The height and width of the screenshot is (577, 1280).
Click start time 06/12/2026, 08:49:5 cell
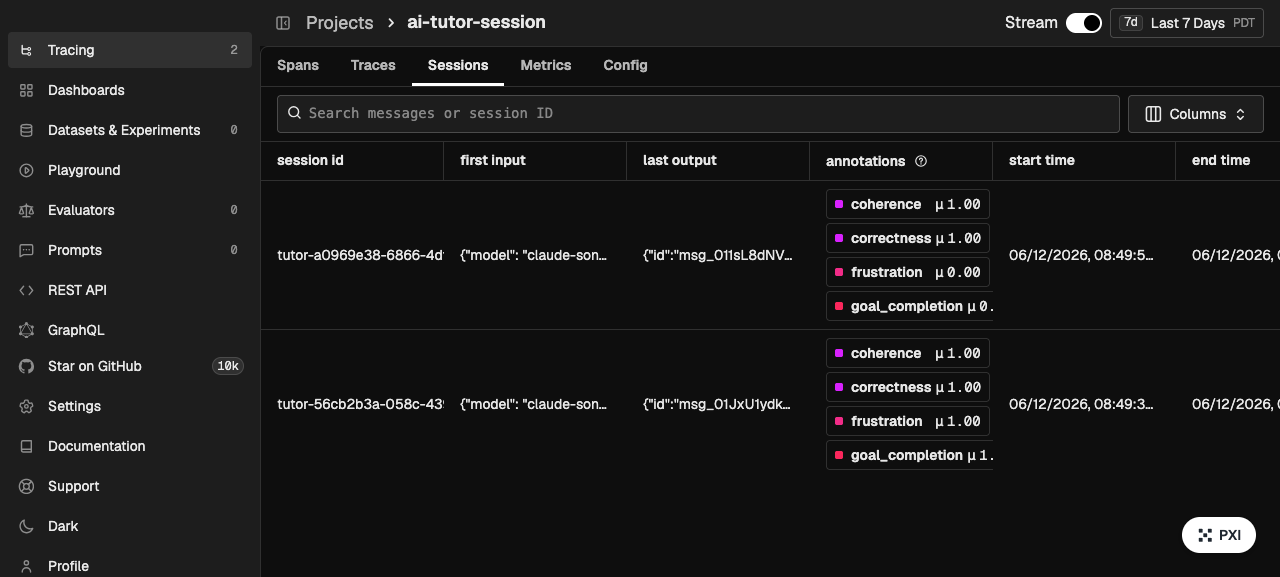pyautogui.click(x=1081, y=255)
